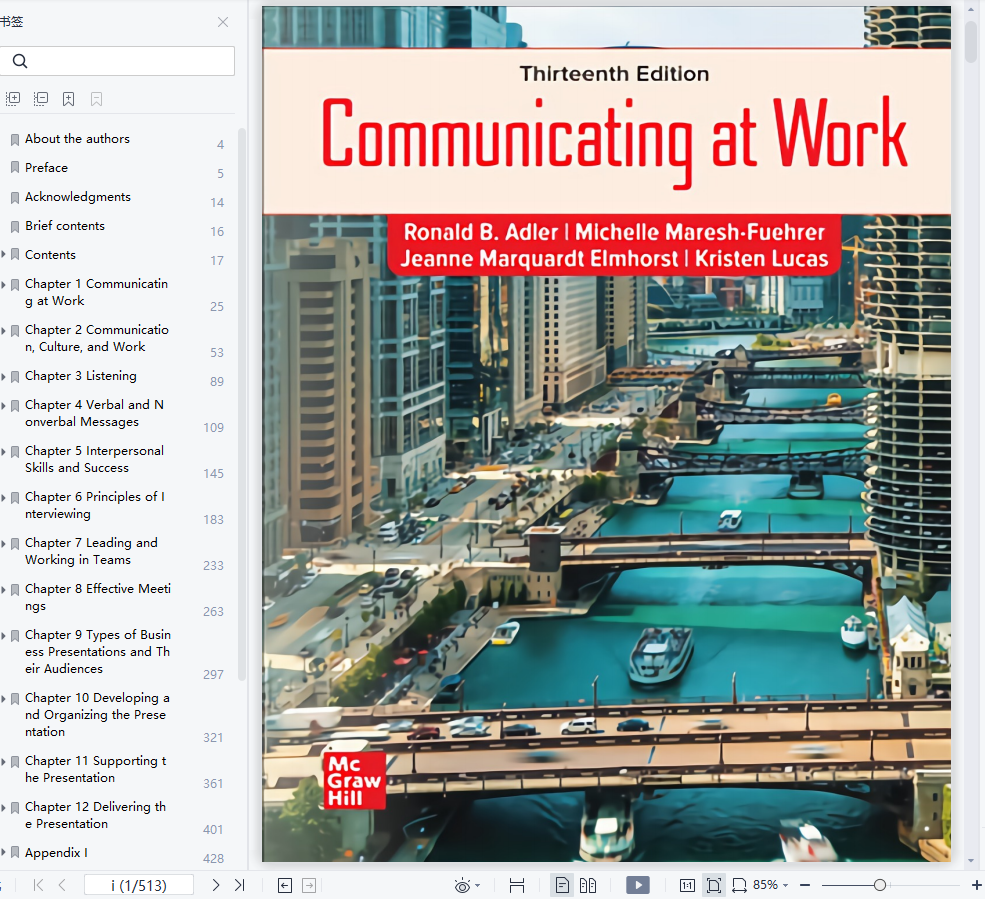Set zoom to actual size 1:1
The image size is (985, 899).
687,885
